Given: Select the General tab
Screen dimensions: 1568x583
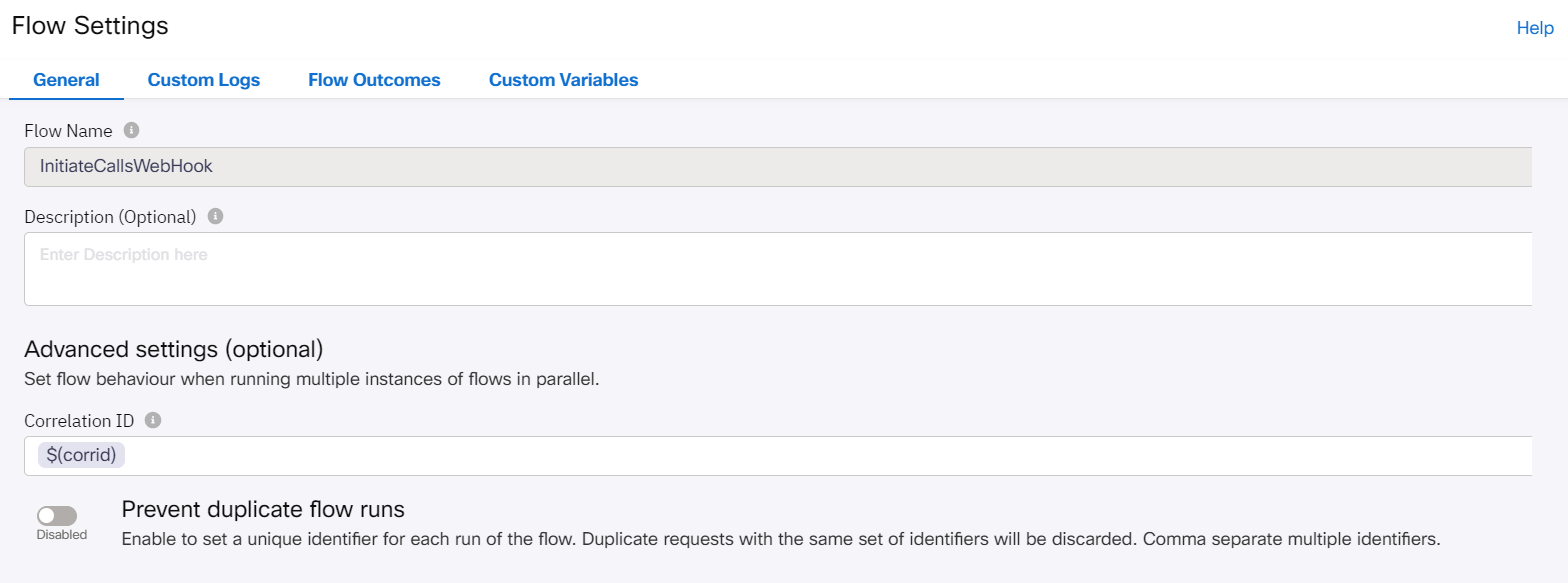Looking at the screenshot, I should coord(65,79).
